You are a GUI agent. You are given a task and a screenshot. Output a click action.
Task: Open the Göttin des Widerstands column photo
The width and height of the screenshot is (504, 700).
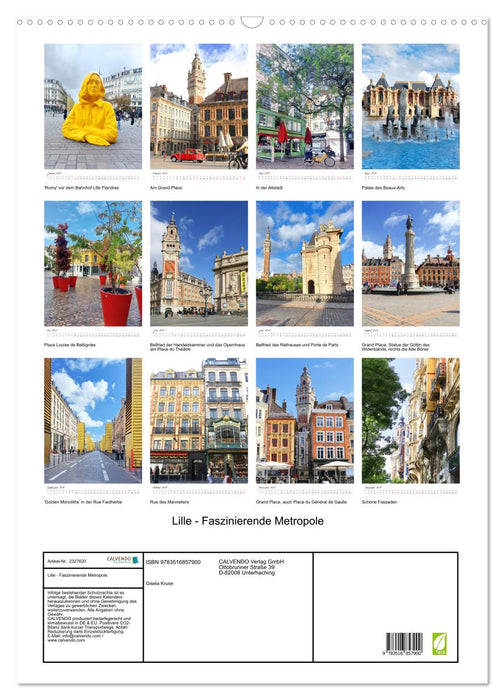411,263
